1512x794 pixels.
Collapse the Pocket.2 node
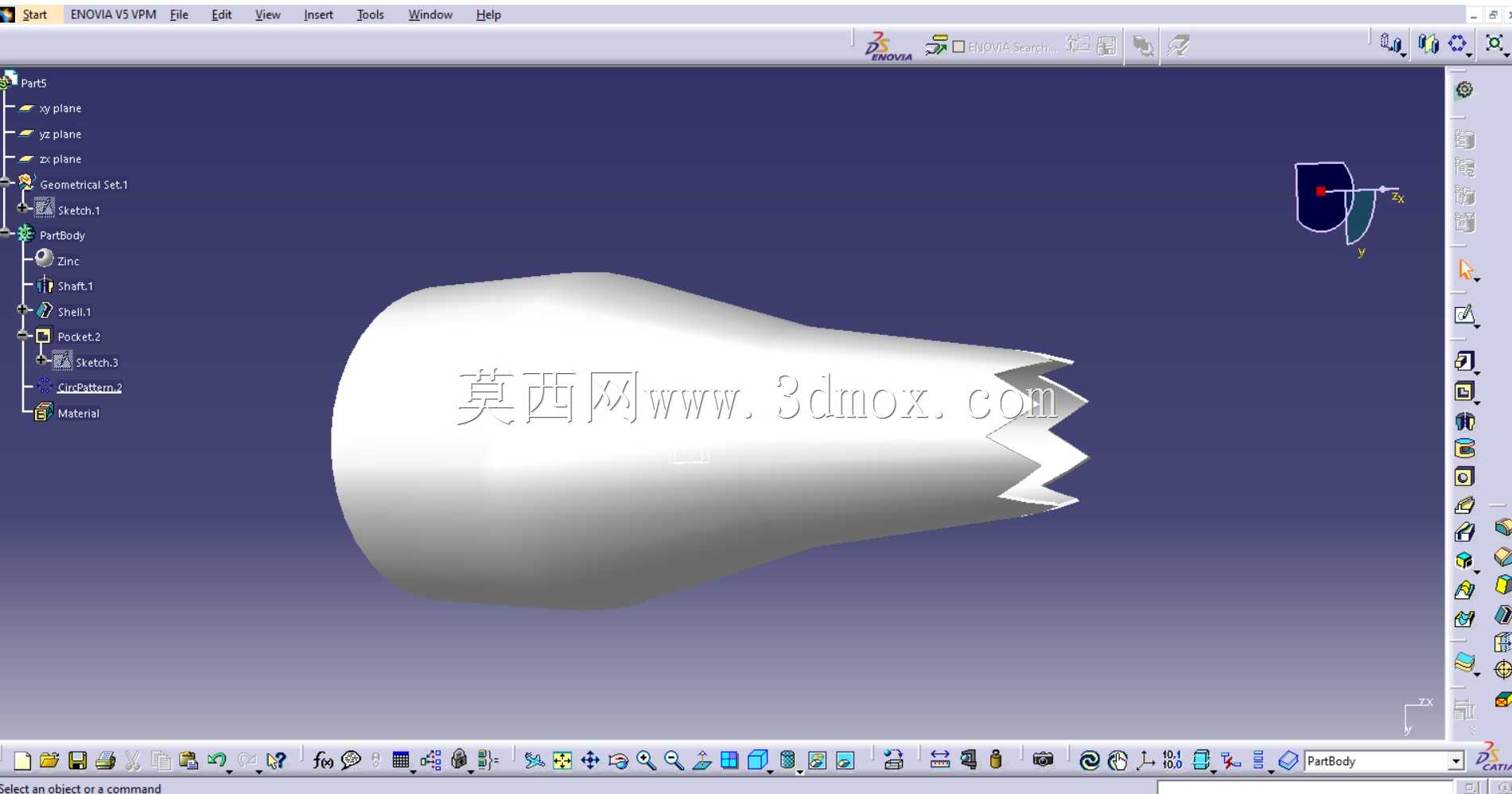[x=23, y=335]
